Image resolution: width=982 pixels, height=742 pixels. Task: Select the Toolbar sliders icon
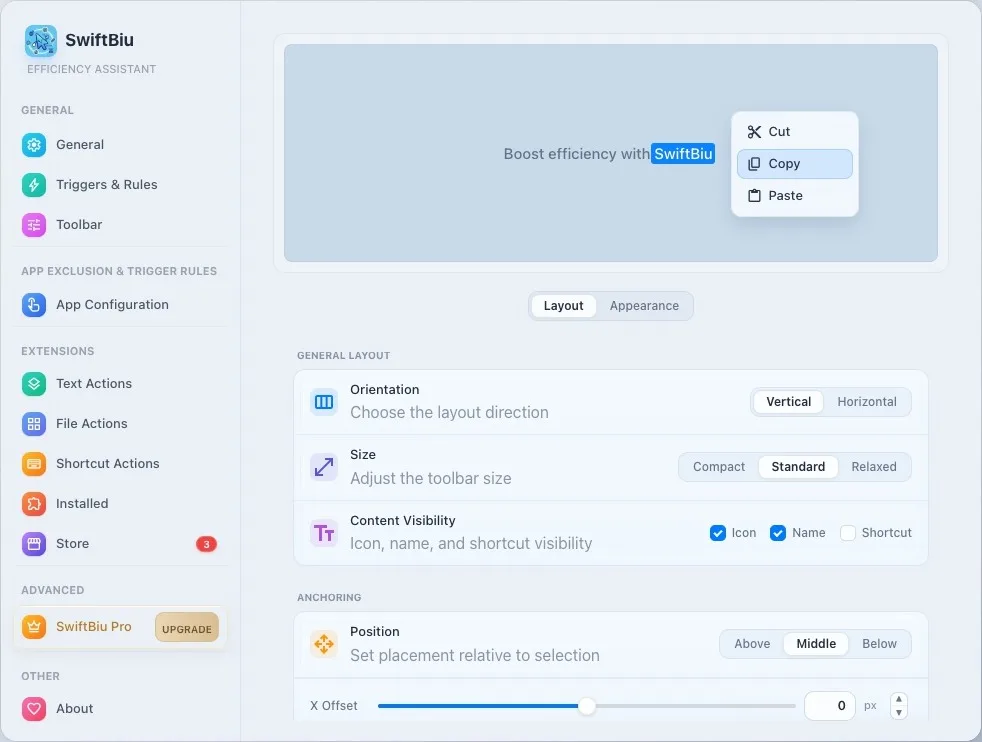34,225
